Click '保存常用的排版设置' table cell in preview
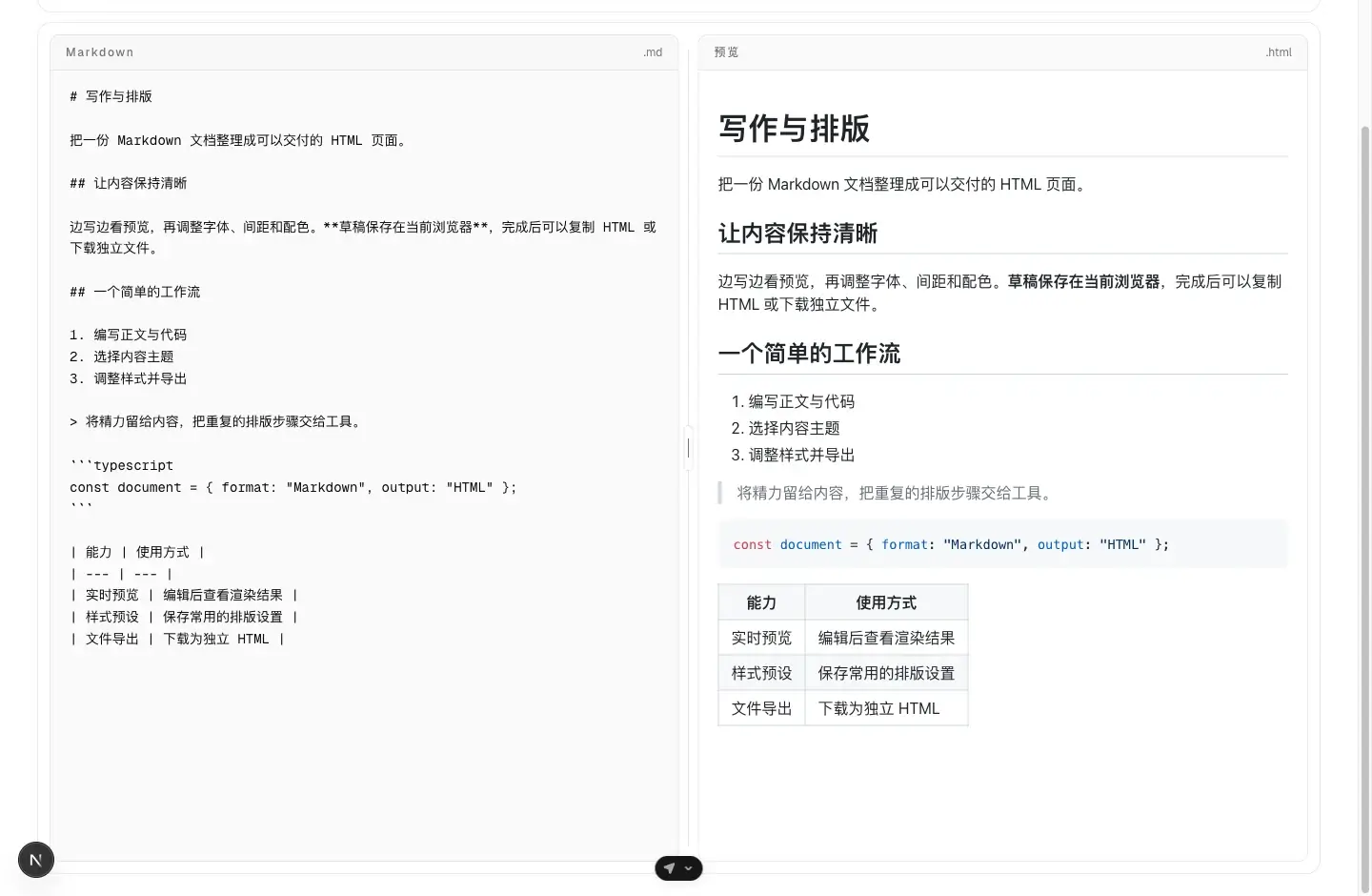This screenshot has height=896, width=1372. pos(886,673)
